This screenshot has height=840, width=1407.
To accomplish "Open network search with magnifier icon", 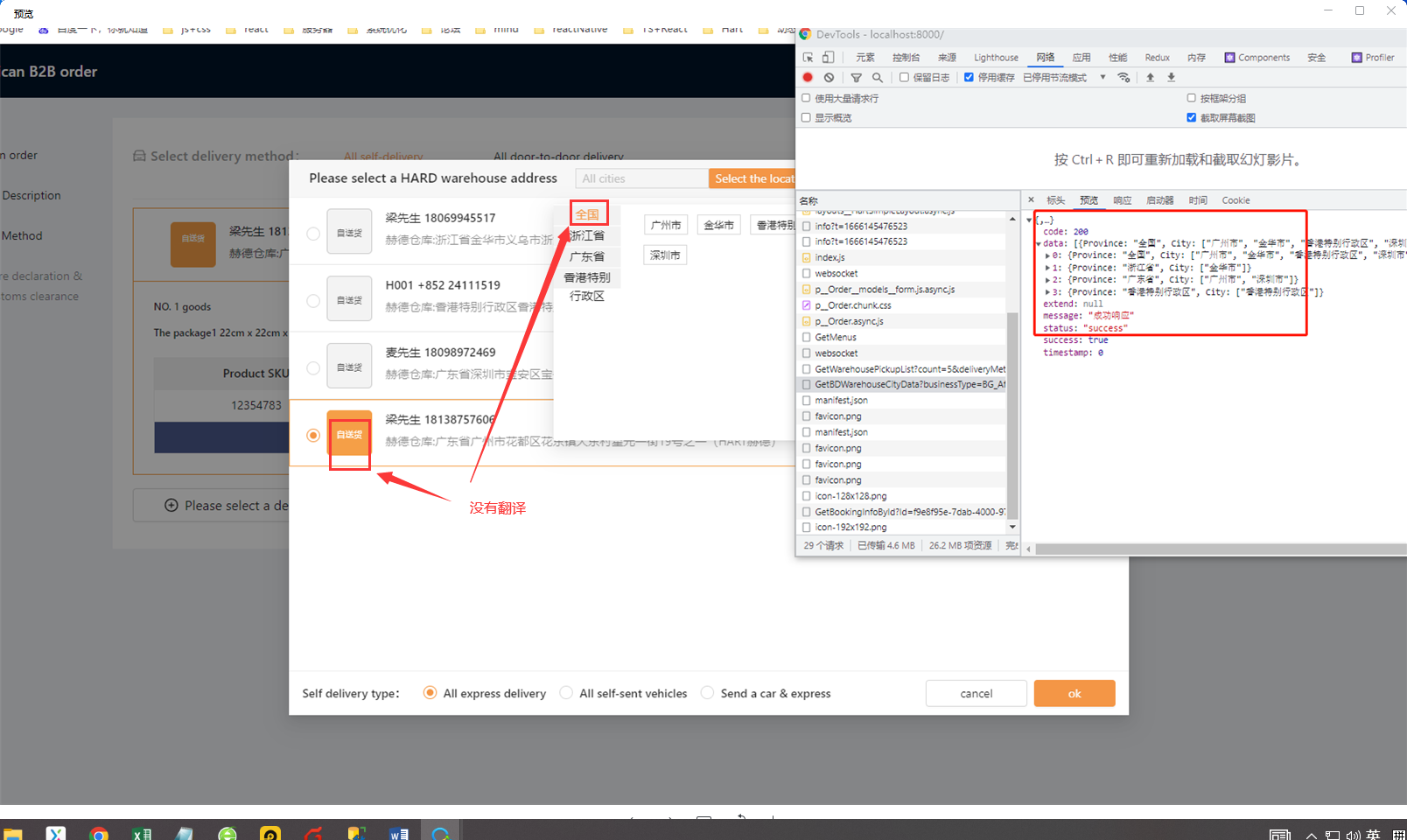I will (x=877, y=78).
